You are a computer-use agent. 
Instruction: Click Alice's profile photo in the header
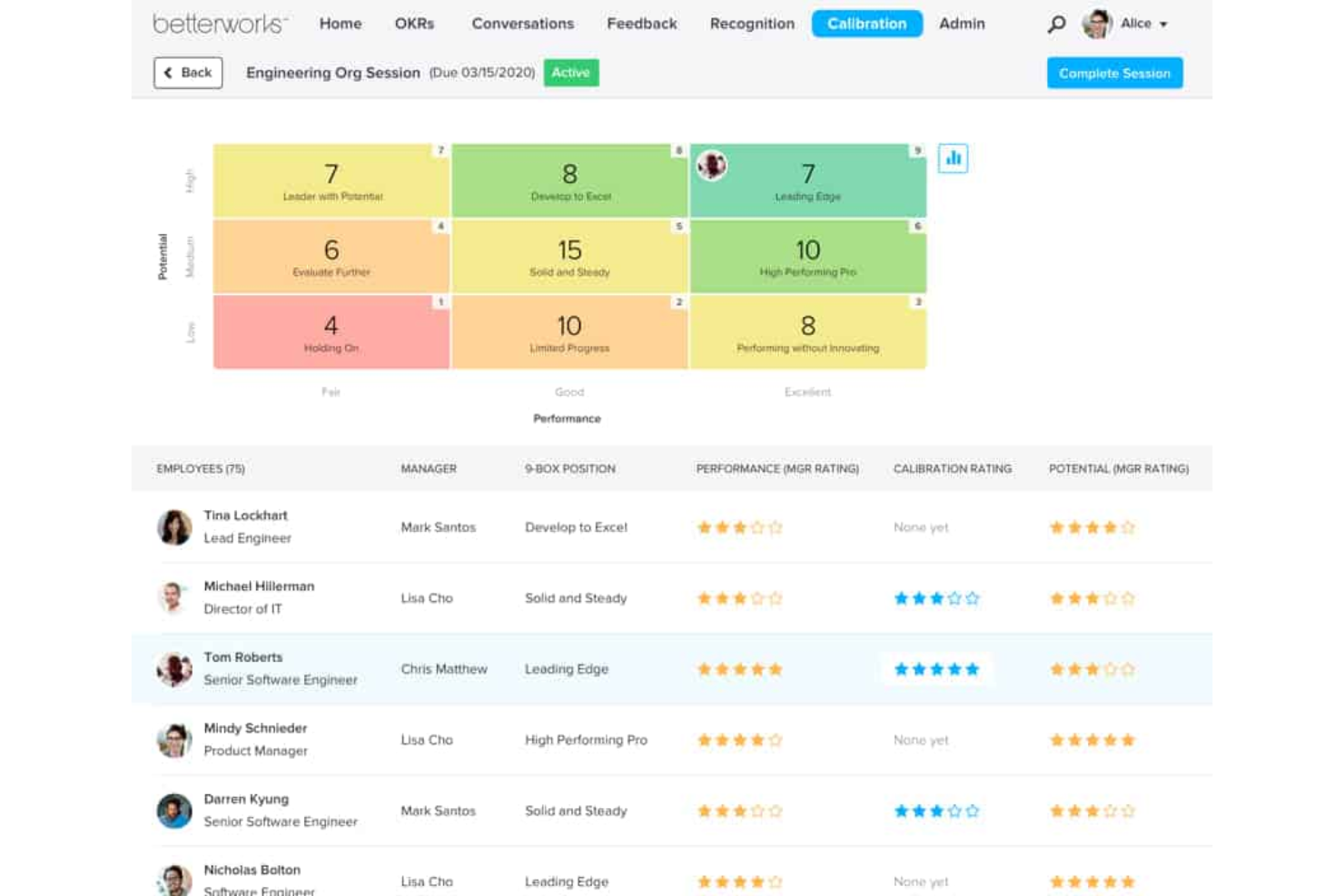point(1098,24)
